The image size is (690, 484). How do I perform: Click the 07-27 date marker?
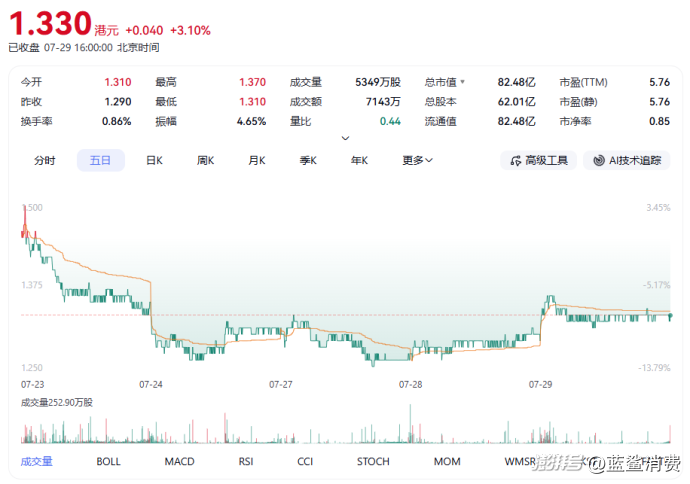pos(281,385)
